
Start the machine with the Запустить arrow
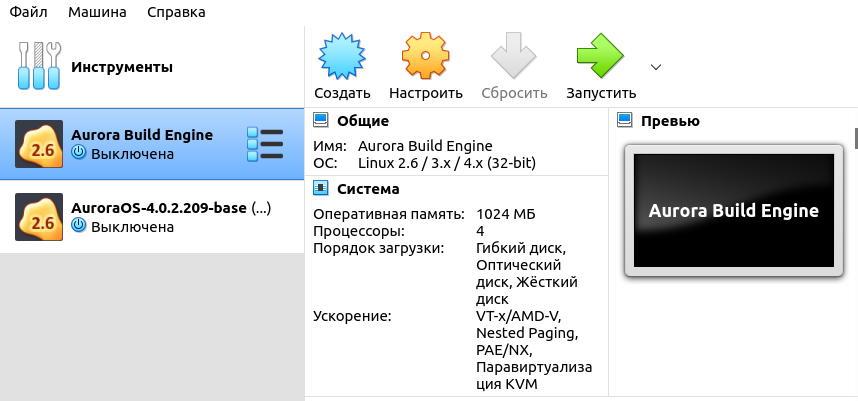(600, 56)
